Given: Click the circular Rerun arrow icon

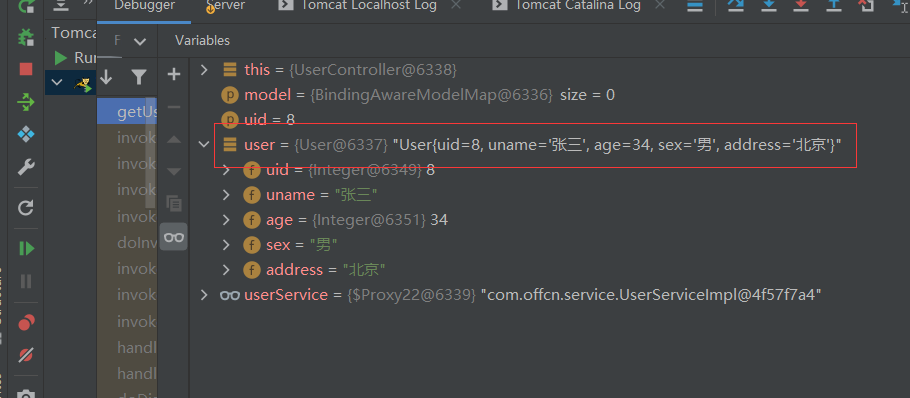Looking at the screenshot, I should point(26,208).
